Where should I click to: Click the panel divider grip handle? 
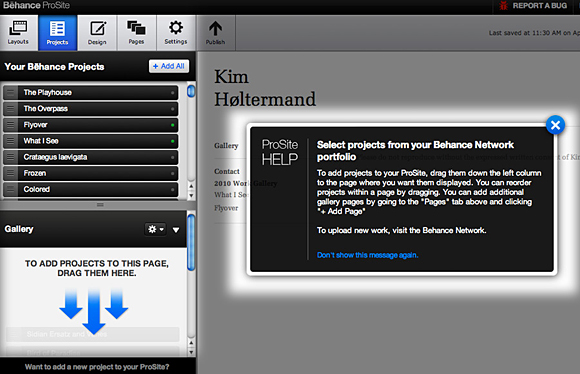(100, 205)
